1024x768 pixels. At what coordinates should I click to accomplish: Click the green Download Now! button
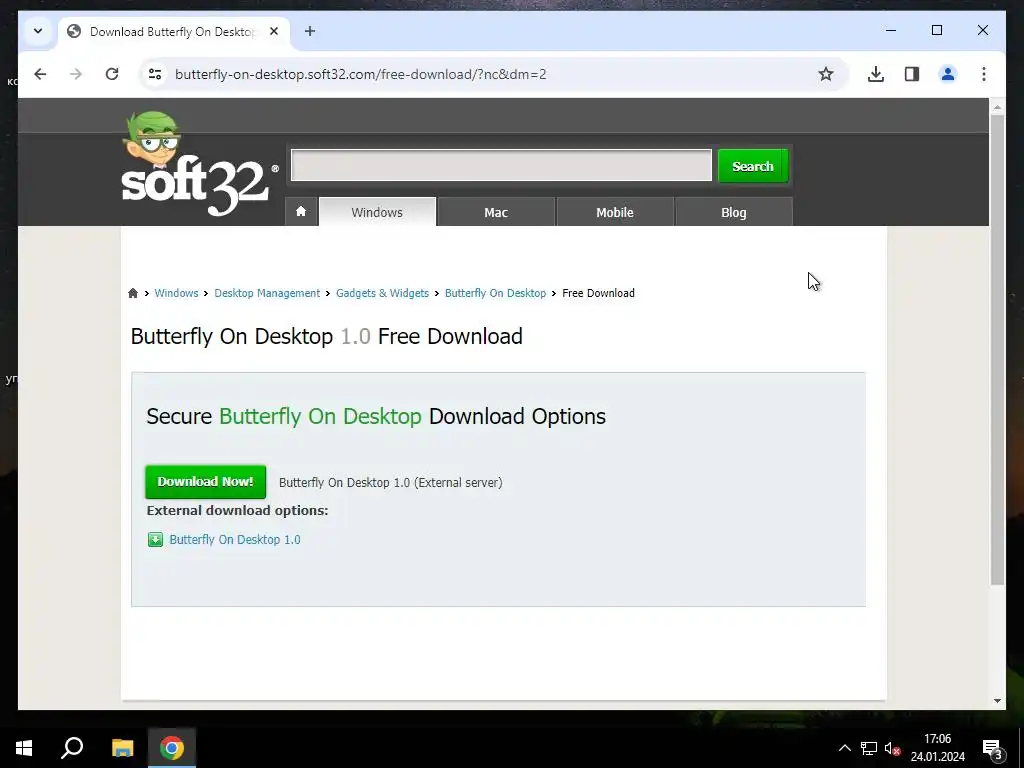(x=206, y=482)
